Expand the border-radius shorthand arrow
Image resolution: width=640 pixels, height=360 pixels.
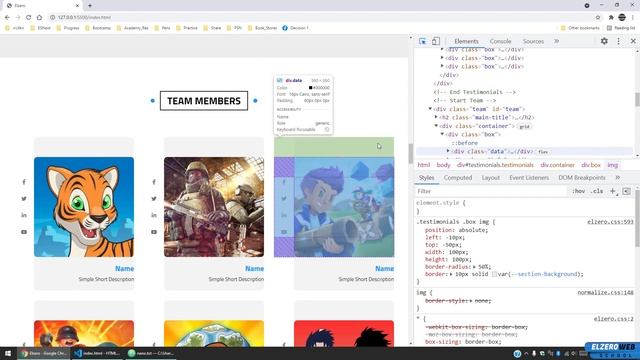[x=474, y=267]
